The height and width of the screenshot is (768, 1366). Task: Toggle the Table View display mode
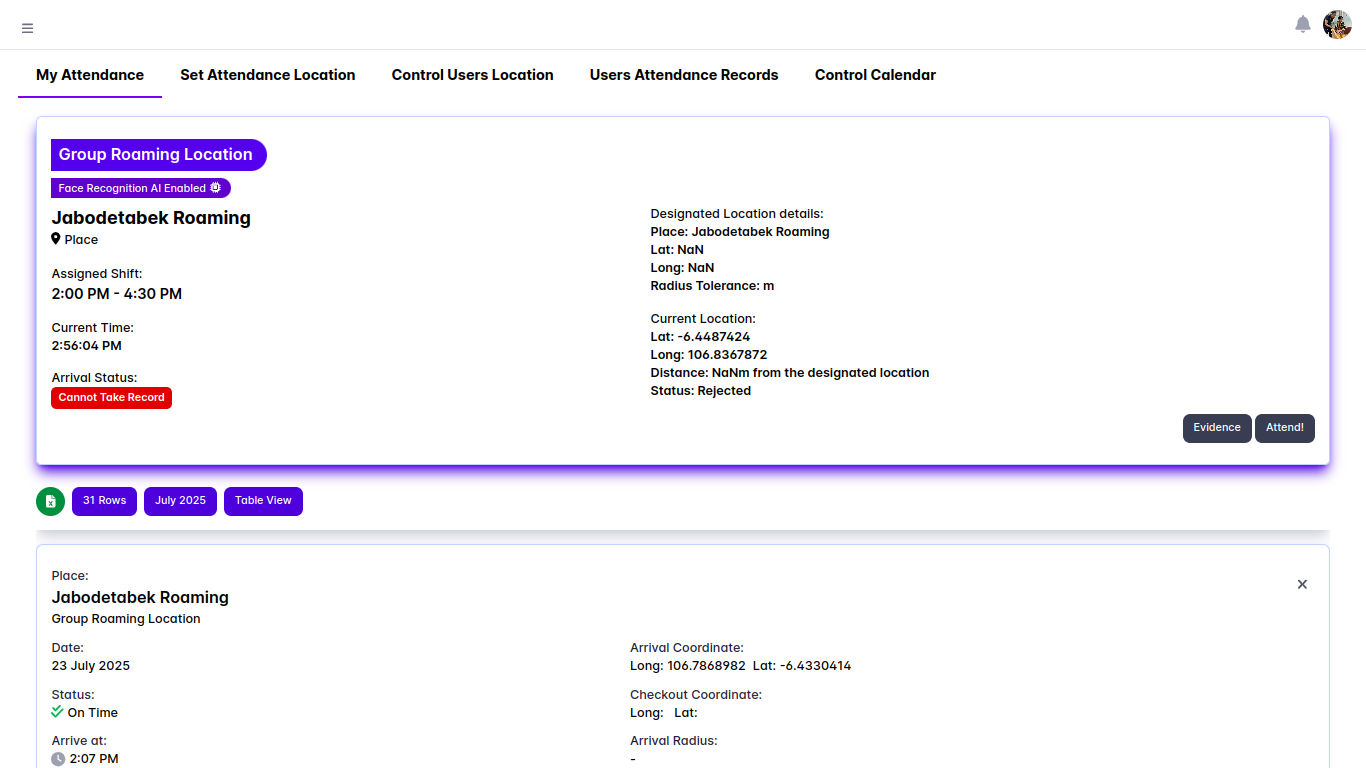(x=263, y=501)
